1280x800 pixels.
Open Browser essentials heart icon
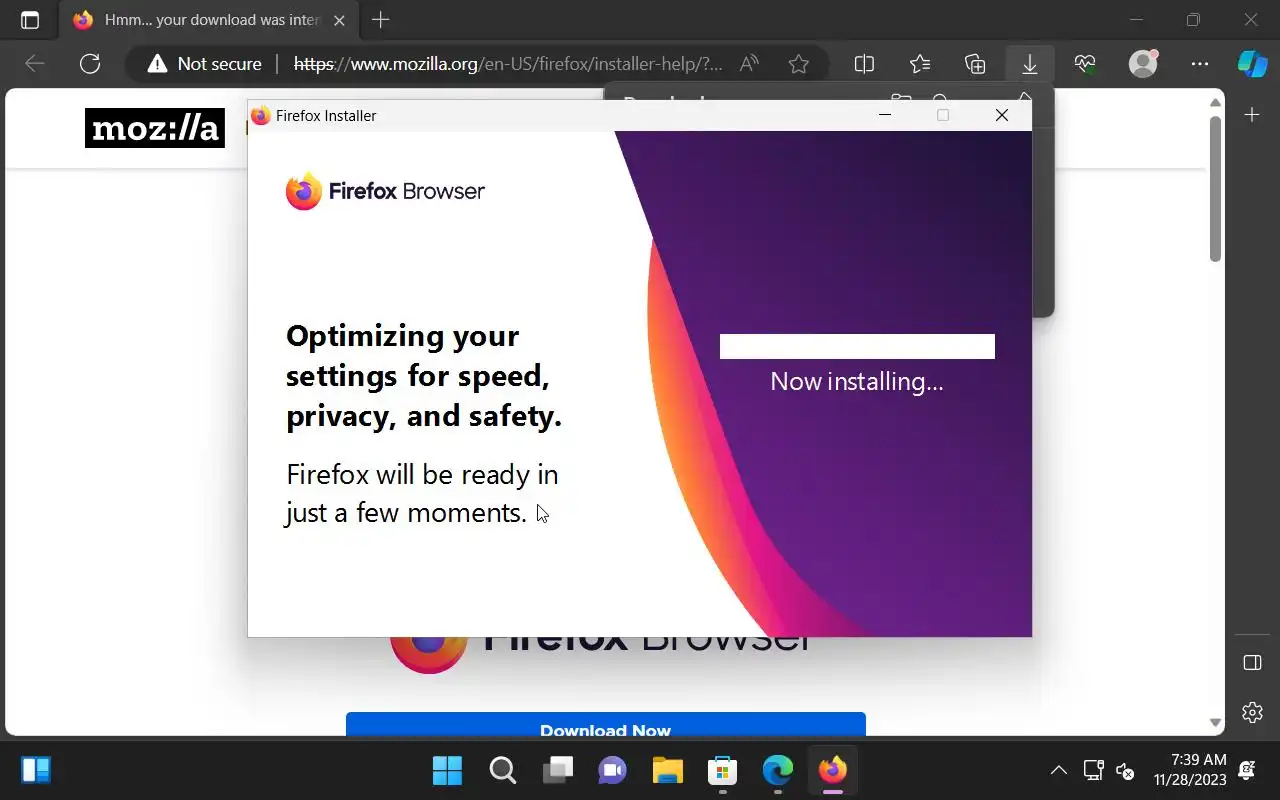[1085, 64]
